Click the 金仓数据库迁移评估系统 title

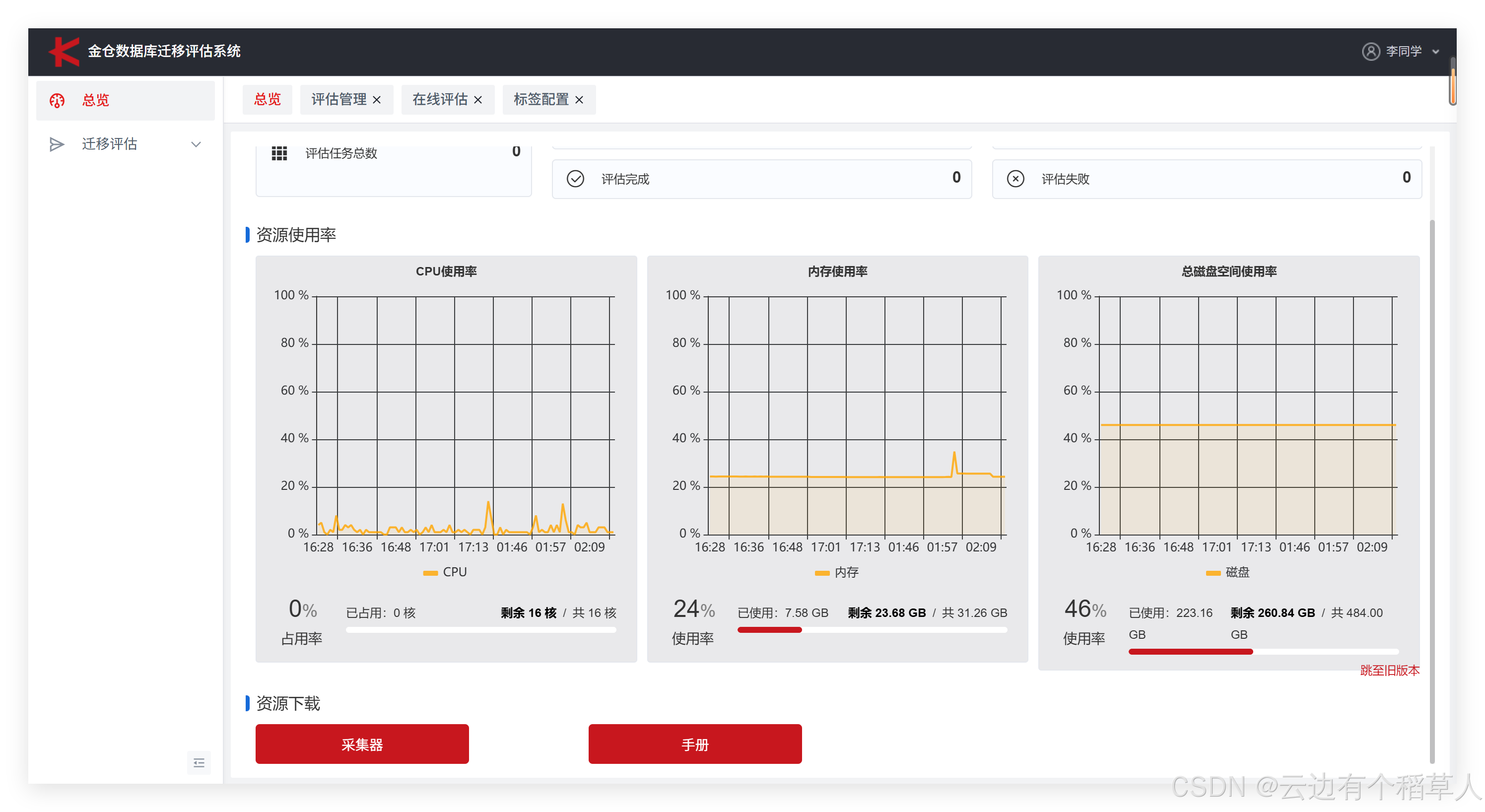164,51
